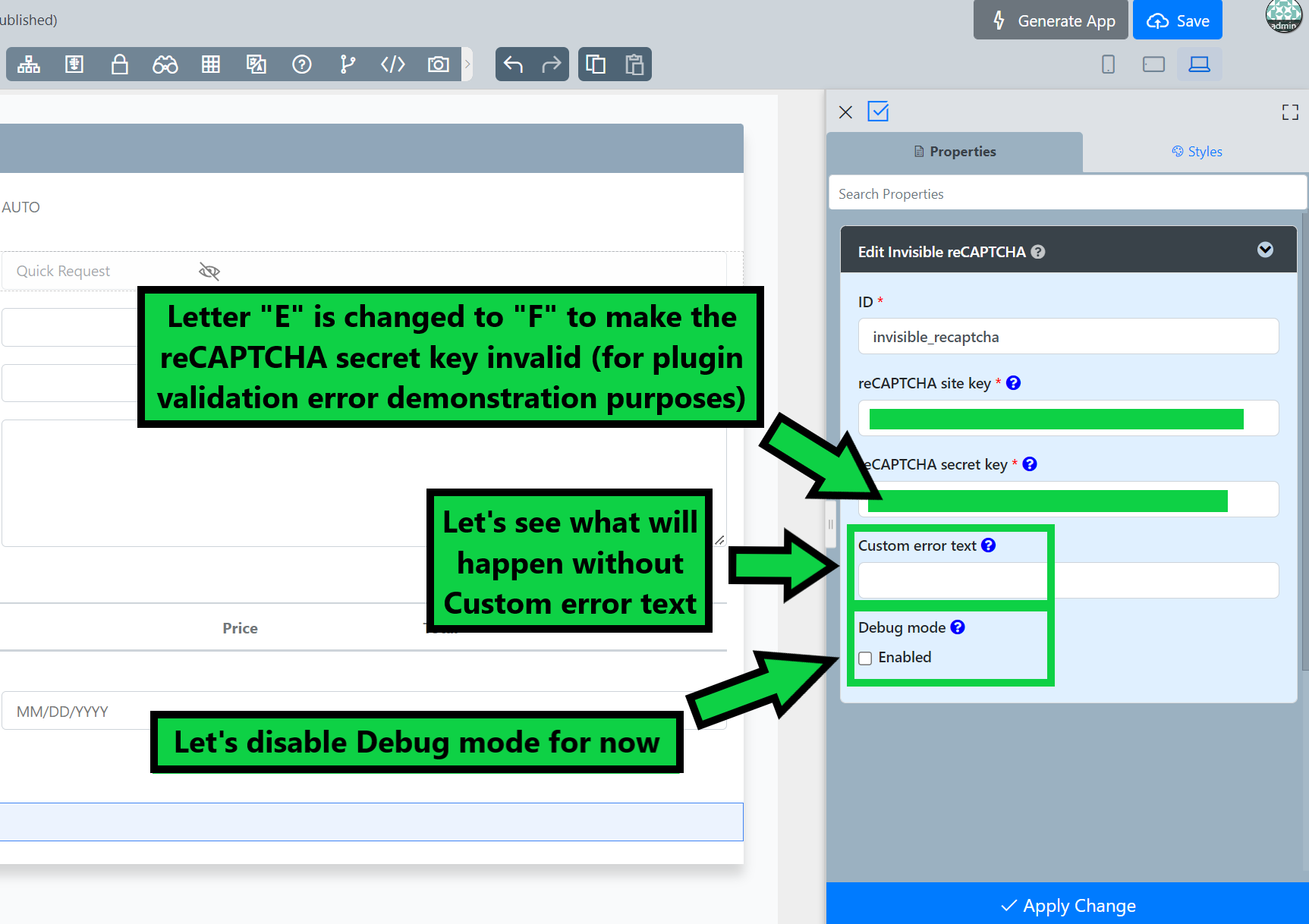
Task: Open the code view icon
Action: click(x=393, y=64)
